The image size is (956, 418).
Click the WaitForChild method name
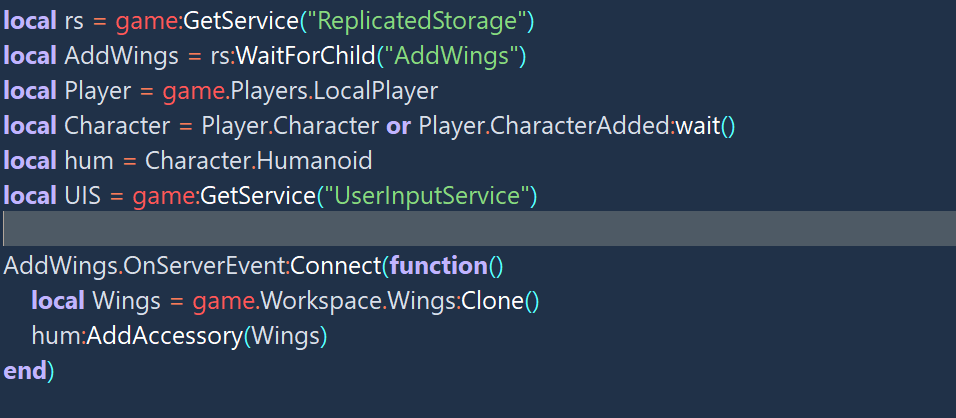click(305, 56)
